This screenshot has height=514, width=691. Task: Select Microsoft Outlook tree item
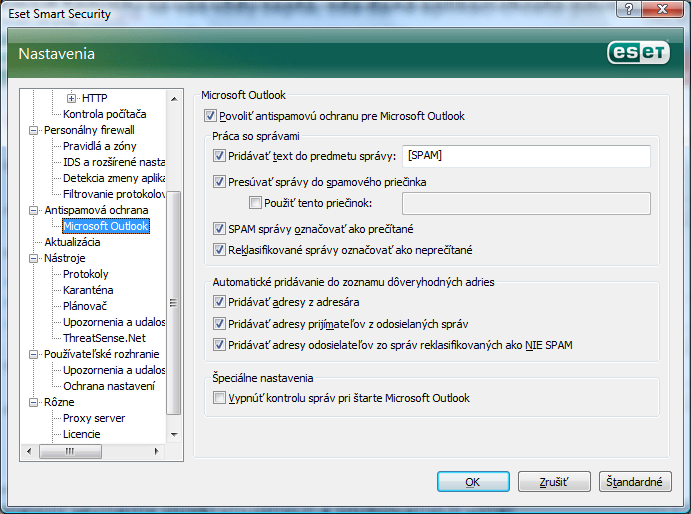pyautogui.click(x=106, y=226)
